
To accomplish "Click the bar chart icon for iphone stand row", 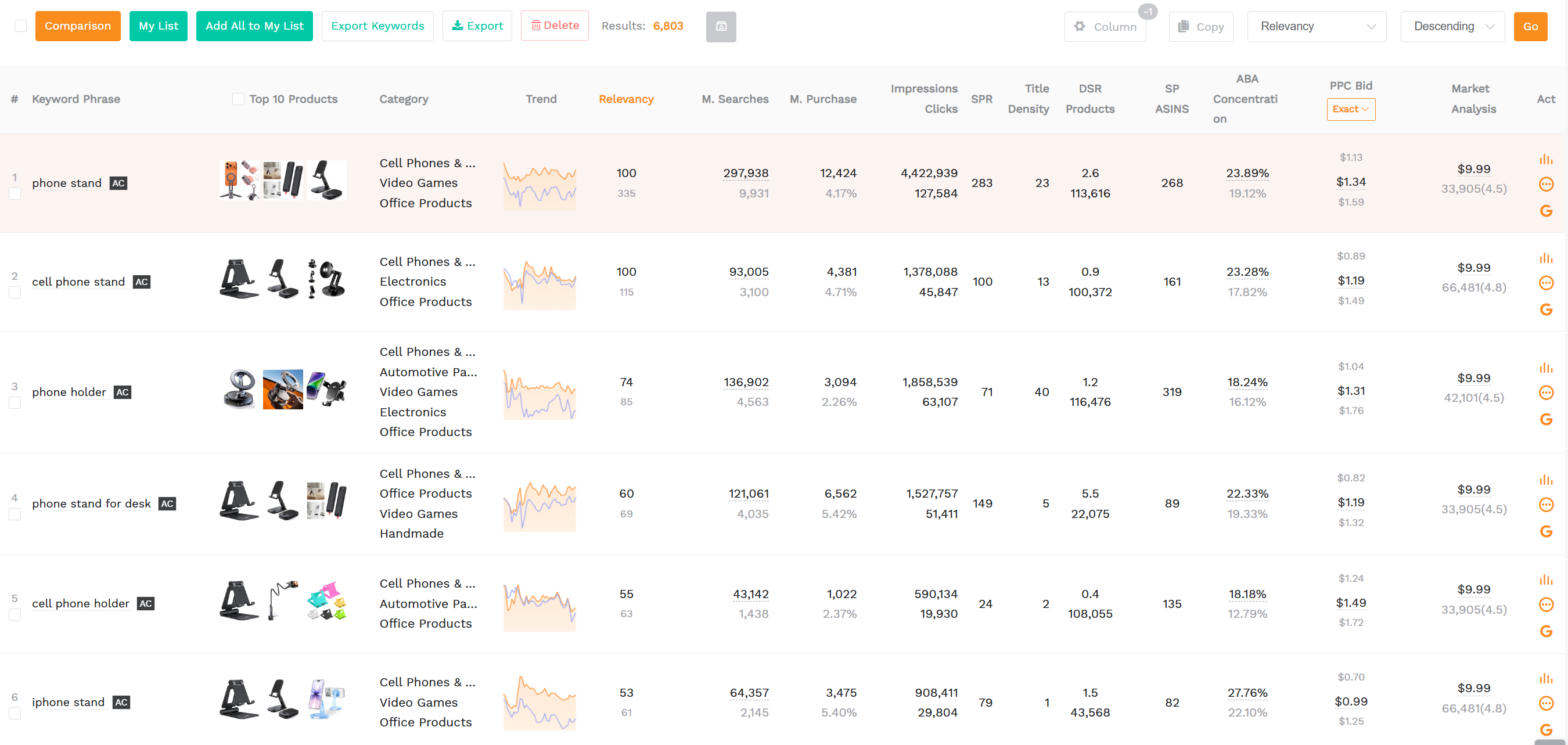I will click(x=1547, y=678).
